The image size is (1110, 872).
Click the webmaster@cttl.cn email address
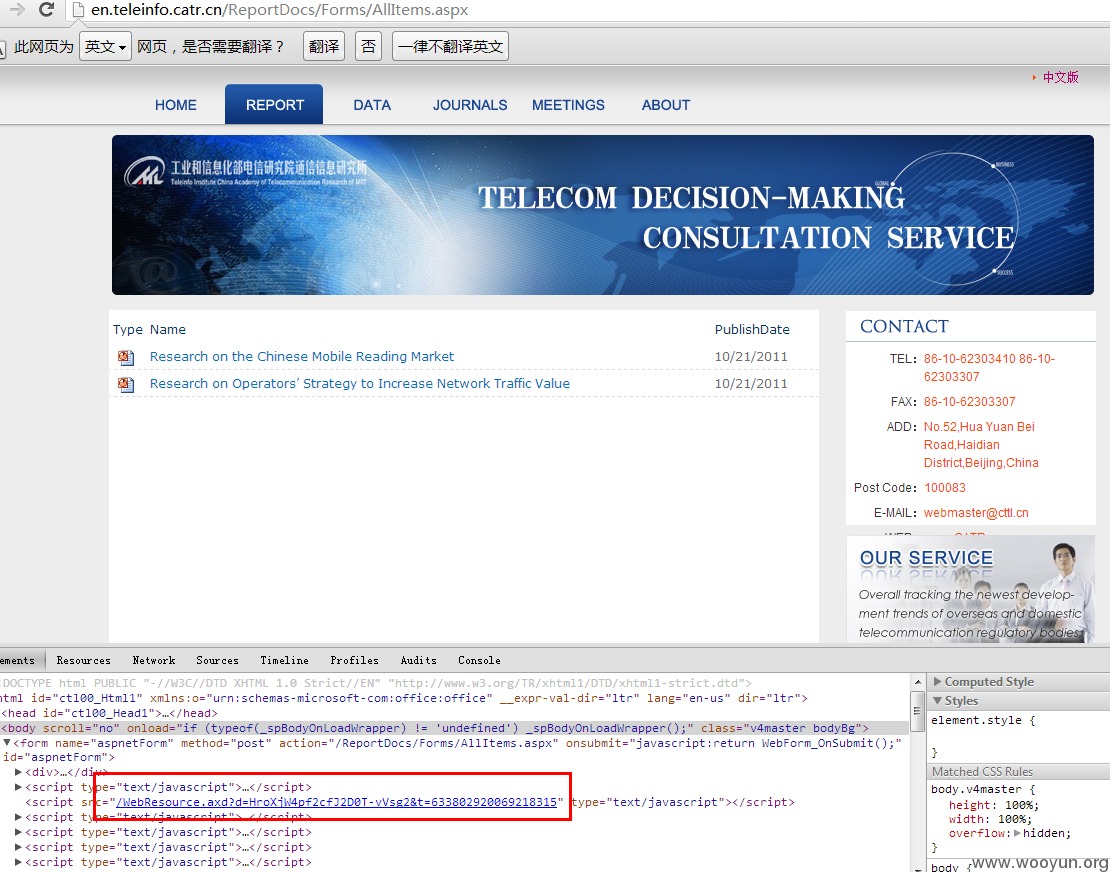pos(976,513)
